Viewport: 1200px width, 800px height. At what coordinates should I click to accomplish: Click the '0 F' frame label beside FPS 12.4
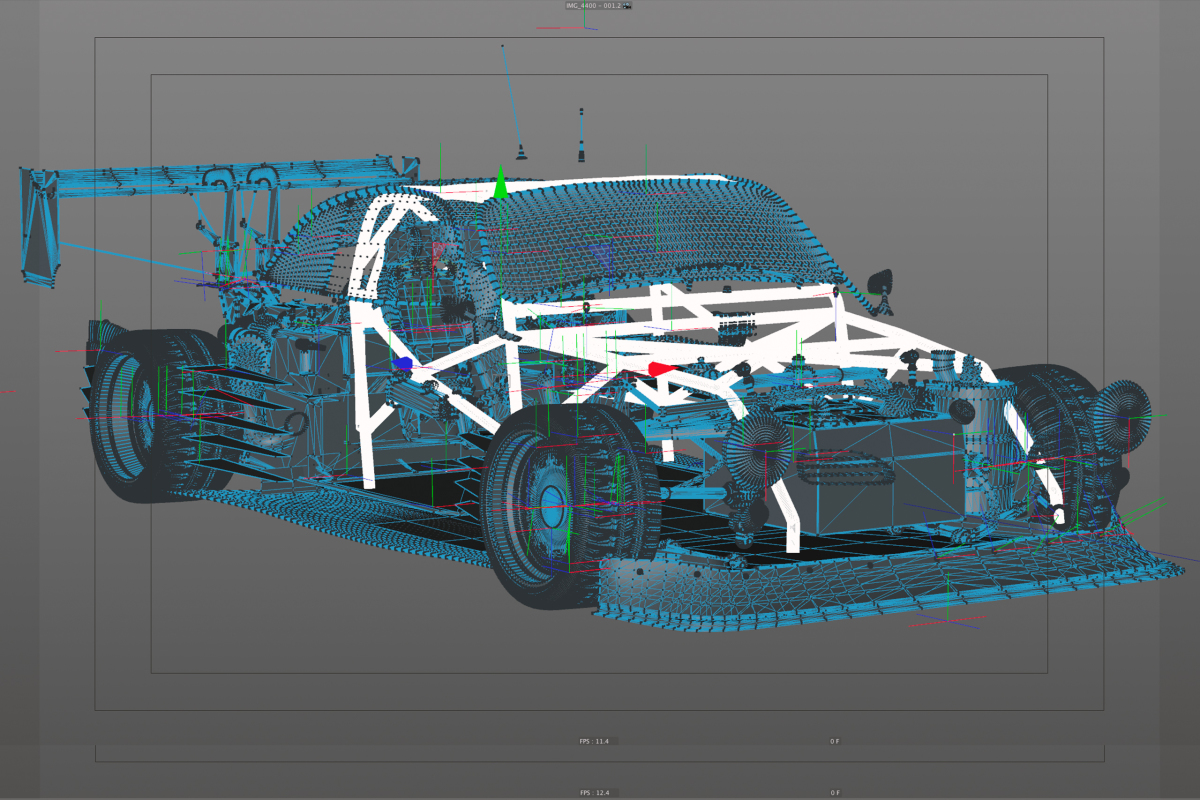coord(834,792)
